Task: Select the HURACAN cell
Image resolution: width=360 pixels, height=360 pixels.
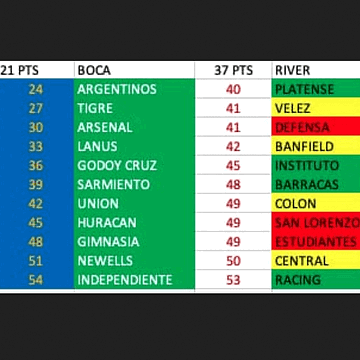Action: point(134,222)
